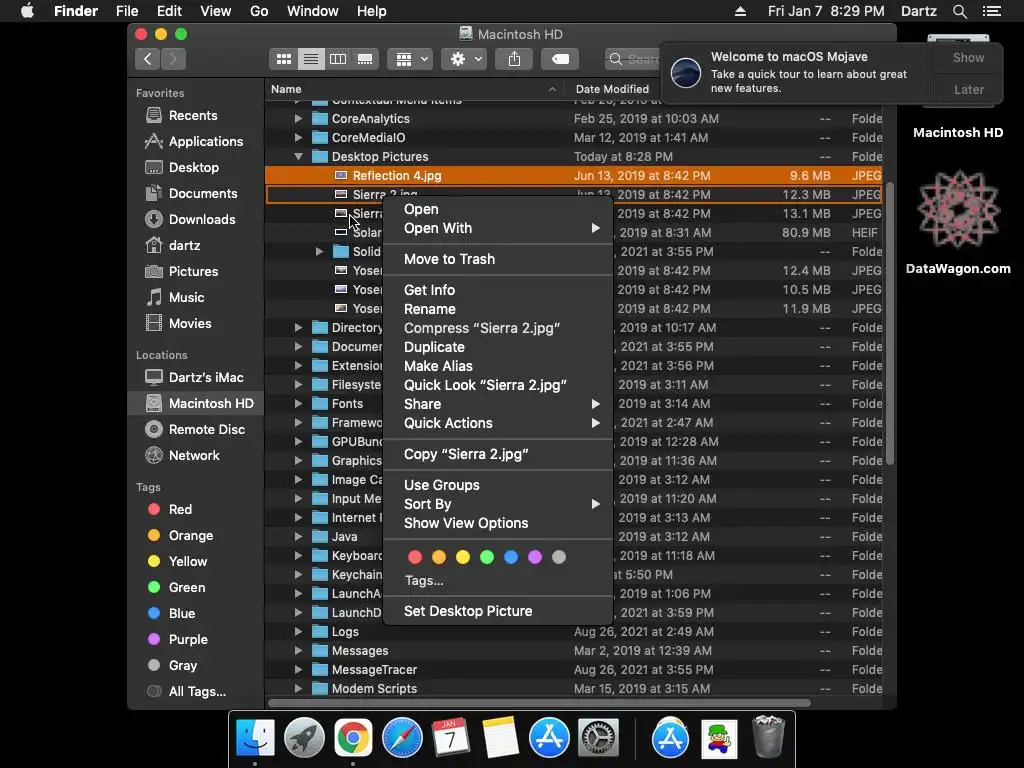This screenshot has height=768, width=1024.
Task: Expand the Messages folder
Action: point(298,651)
